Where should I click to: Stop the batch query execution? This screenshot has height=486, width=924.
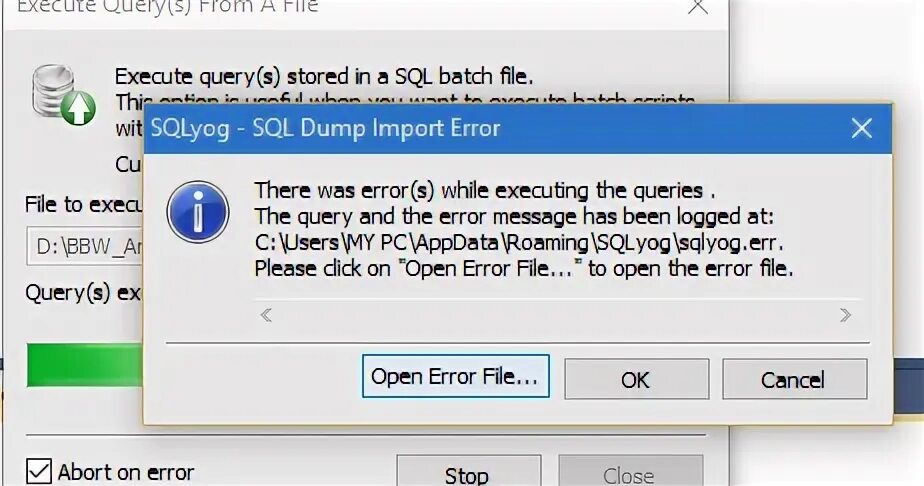pos(468,471)
